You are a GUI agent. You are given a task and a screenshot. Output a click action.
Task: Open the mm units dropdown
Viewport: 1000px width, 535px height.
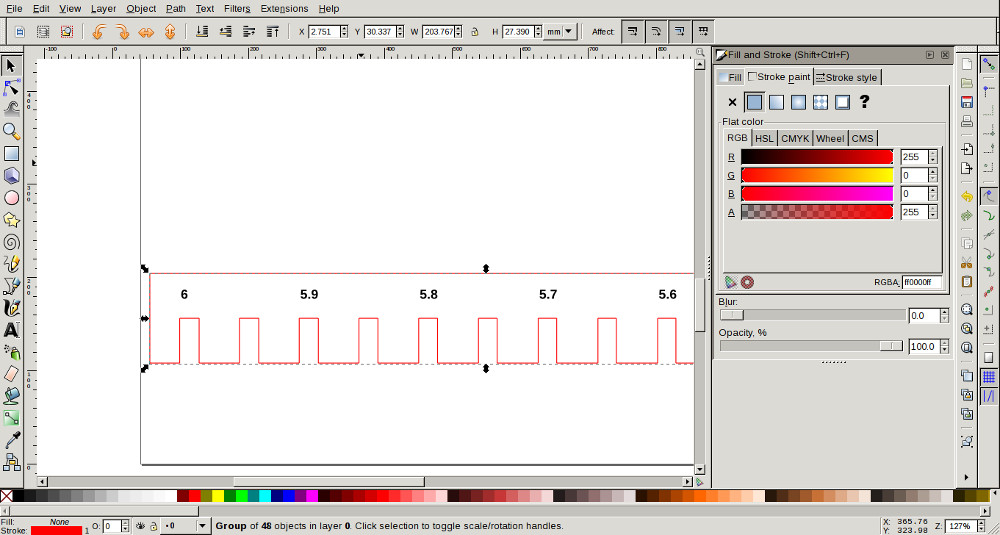click(x=562, y=31)
